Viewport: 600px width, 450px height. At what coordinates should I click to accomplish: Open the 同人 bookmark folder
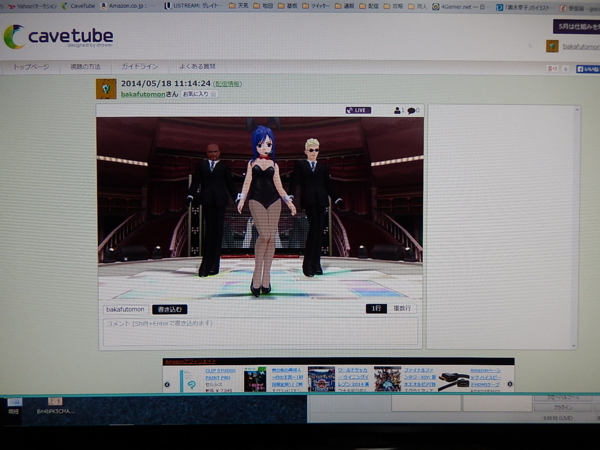(417, 6)
